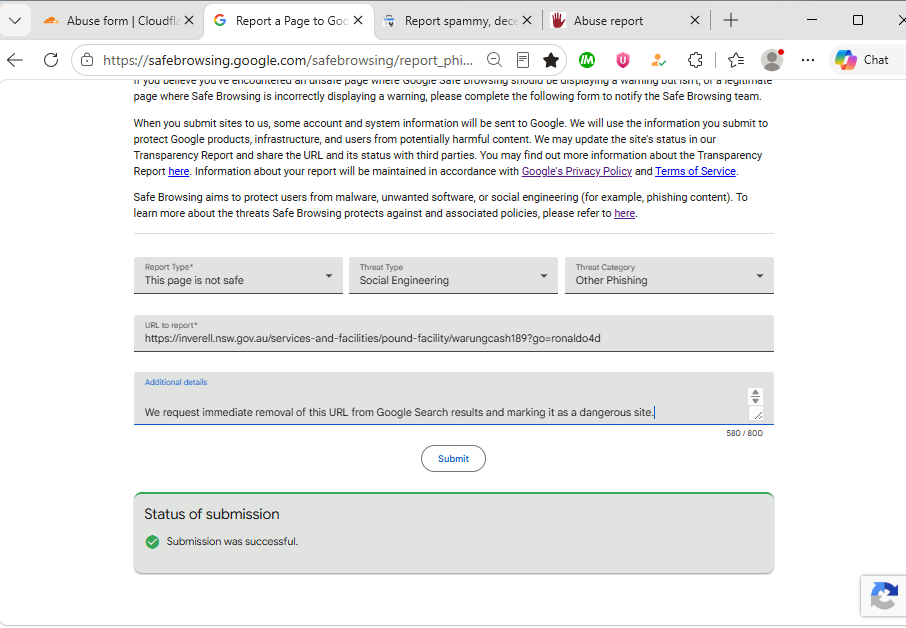Image resolution: width=906 pixels, height=628 pixels.
Task: Click the '580 / 800' character counter
Action: pos(744,433)
